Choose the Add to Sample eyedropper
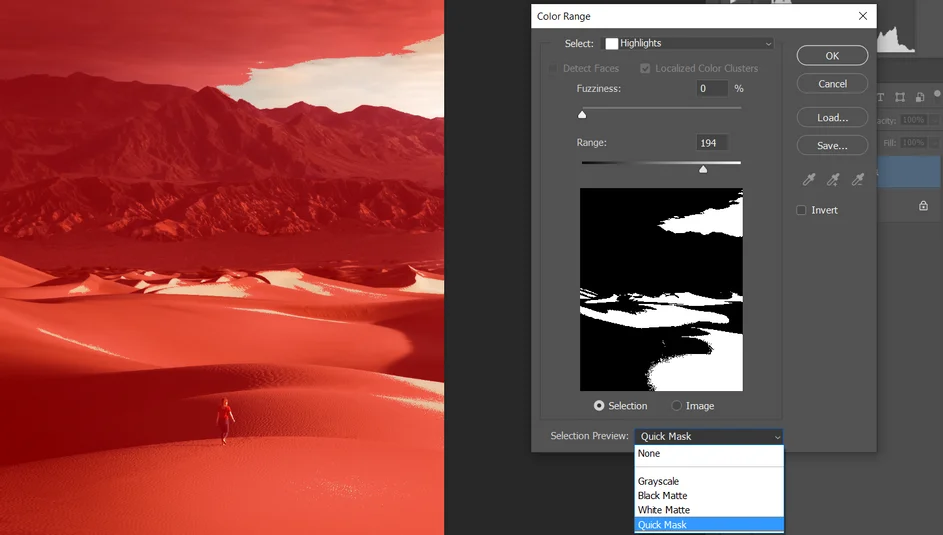 click(x=833, y=180)
